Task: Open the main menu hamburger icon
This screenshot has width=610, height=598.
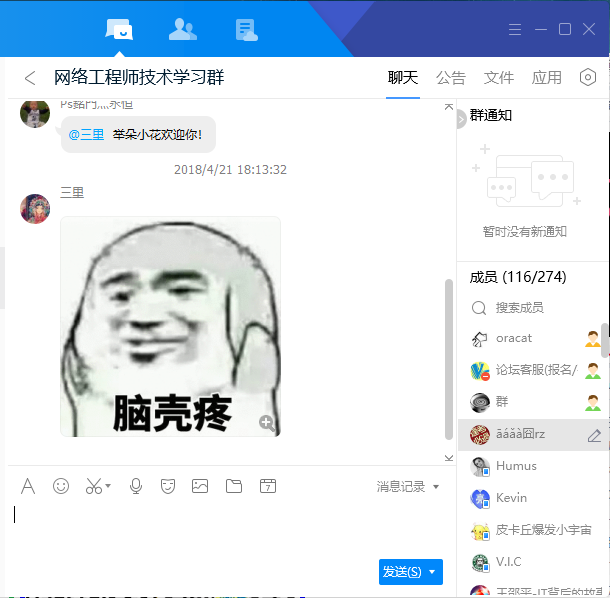Action: pyautogui.click(x=515, y=29)
